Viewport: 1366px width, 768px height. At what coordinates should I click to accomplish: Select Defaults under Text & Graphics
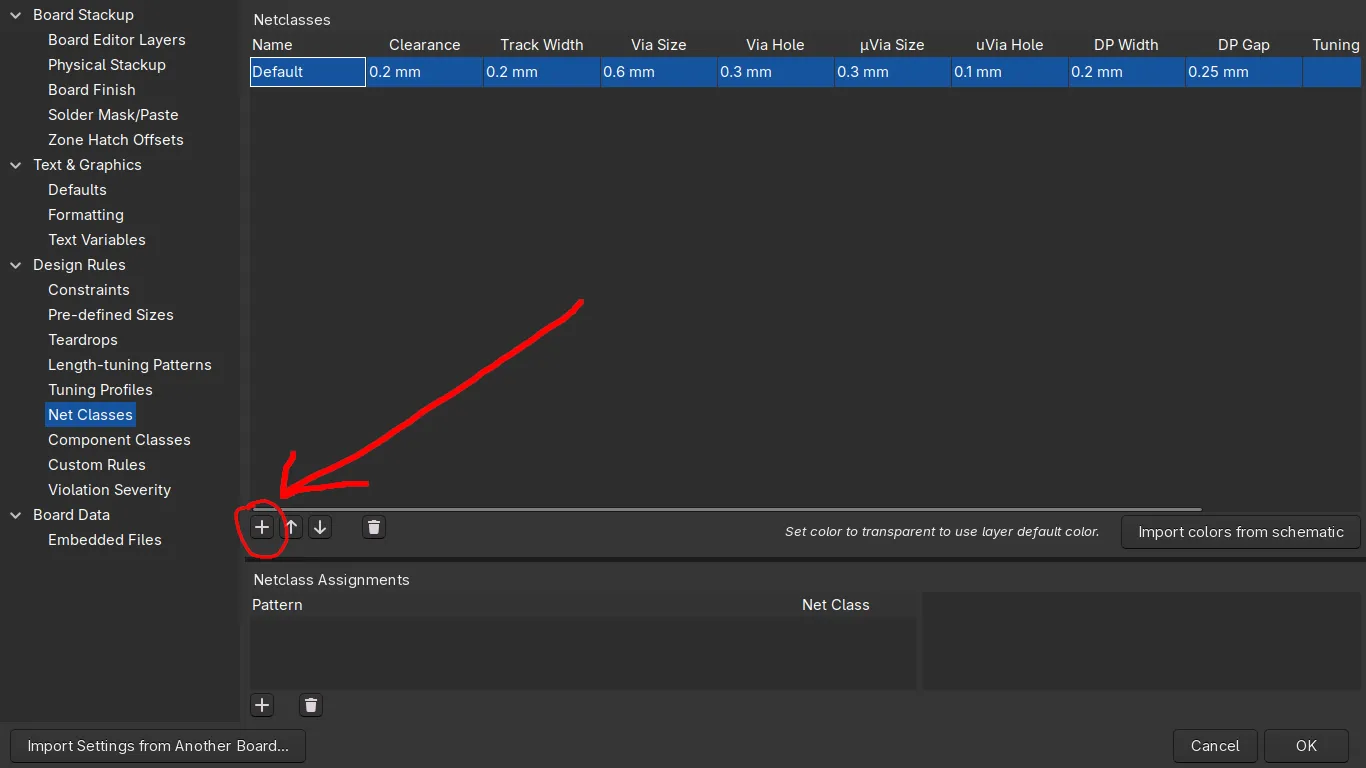77,190
